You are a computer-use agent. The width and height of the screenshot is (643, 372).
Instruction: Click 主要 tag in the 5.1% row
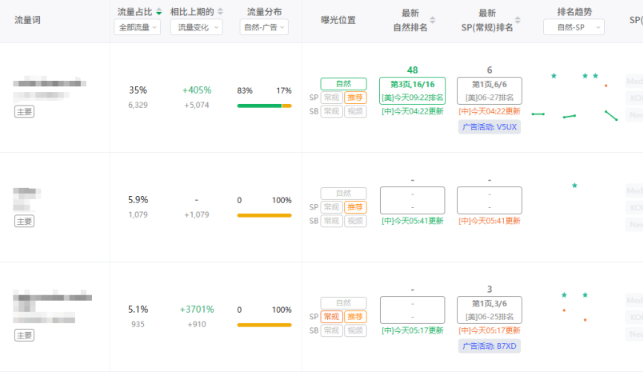(24, 335)
